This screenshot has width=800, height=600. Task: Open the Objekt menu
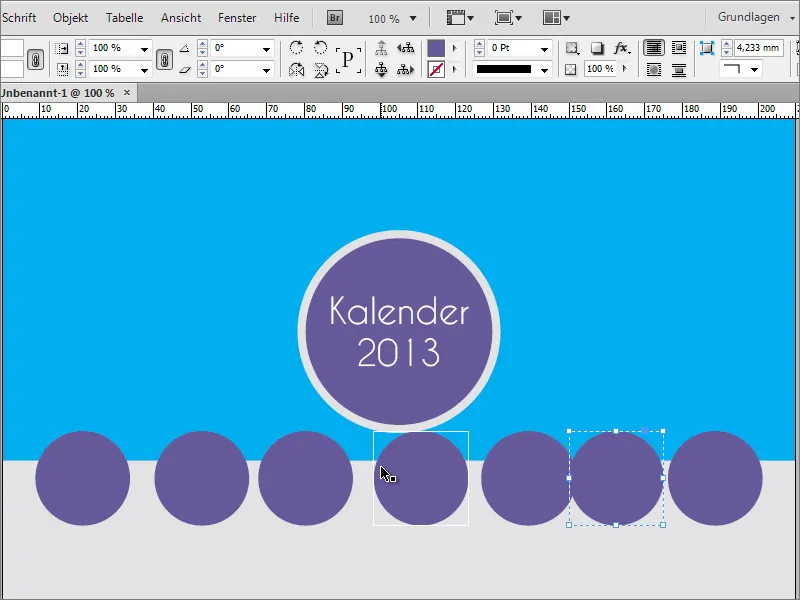click(70, 17)
